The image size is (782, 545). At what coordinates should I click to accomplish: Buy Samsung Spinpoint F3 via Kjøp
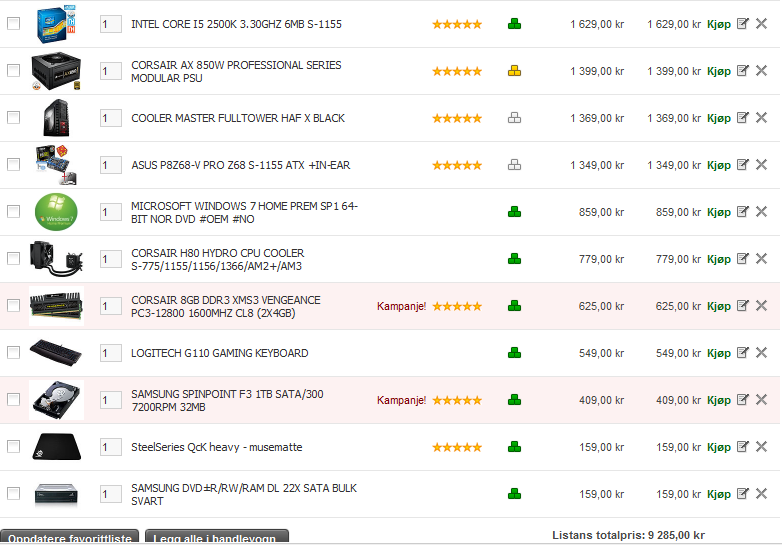(x=719, y=400)
